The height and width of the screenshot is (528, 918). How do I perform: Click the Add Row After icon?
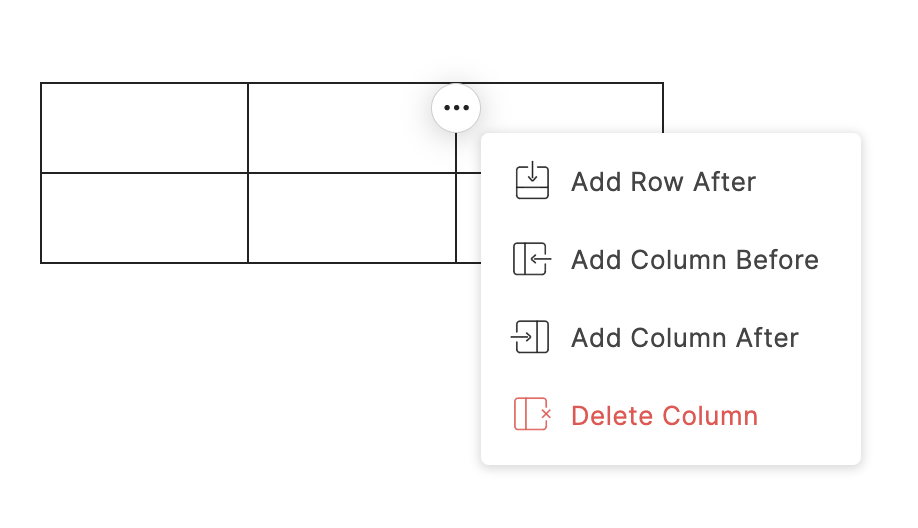pyautogui.click(x=532, y=181)
